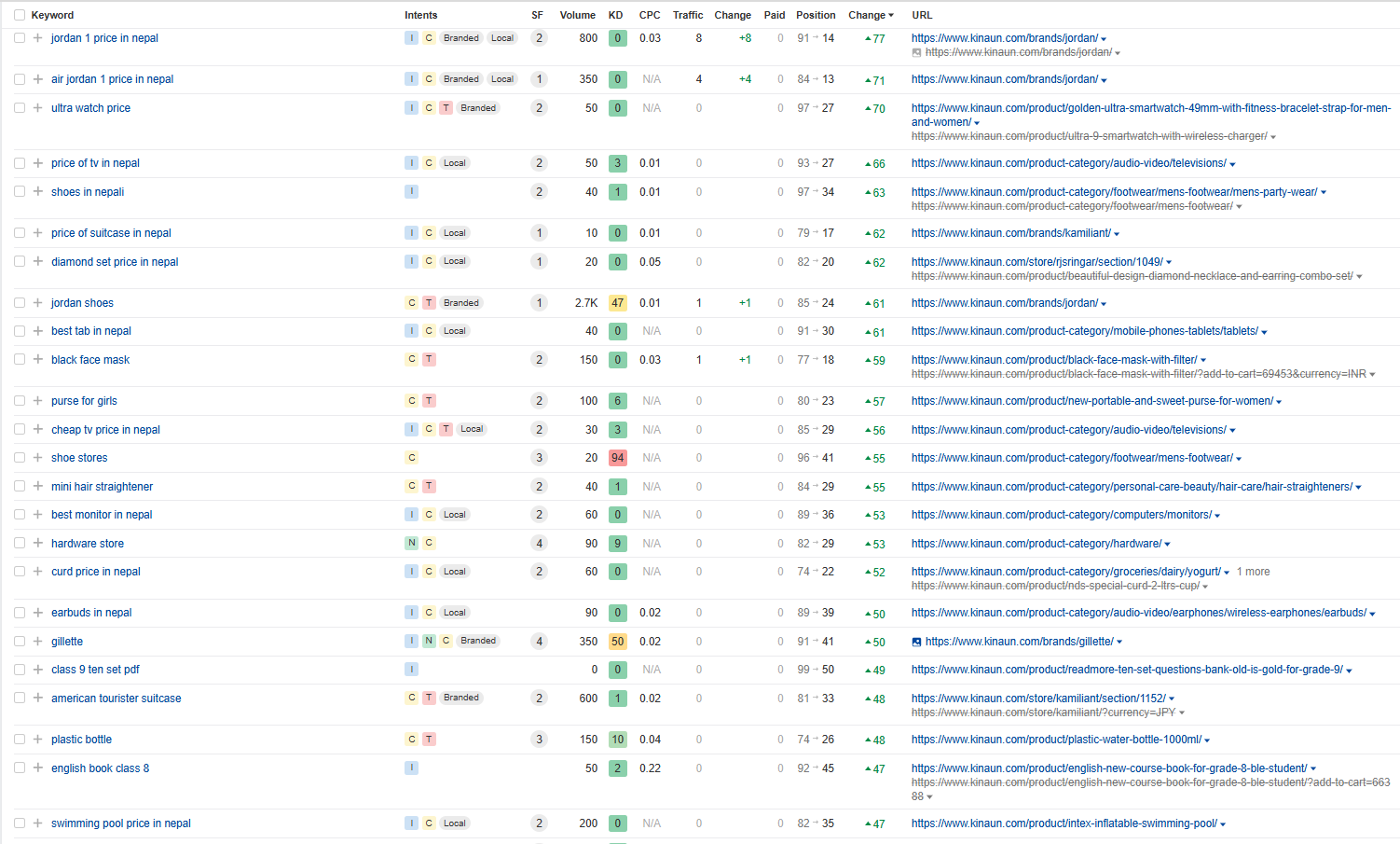The height and width of the screenshot is (844, 1400).
Task: Click the plus icon next to jordan shoes
Action: click(37, 303)
